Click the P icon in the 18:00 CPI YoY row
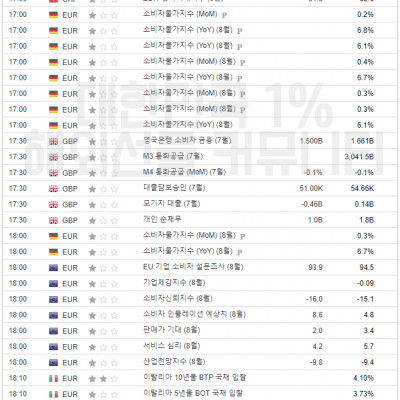The width and height of the screenshot is (400, 400). [239, 252]
